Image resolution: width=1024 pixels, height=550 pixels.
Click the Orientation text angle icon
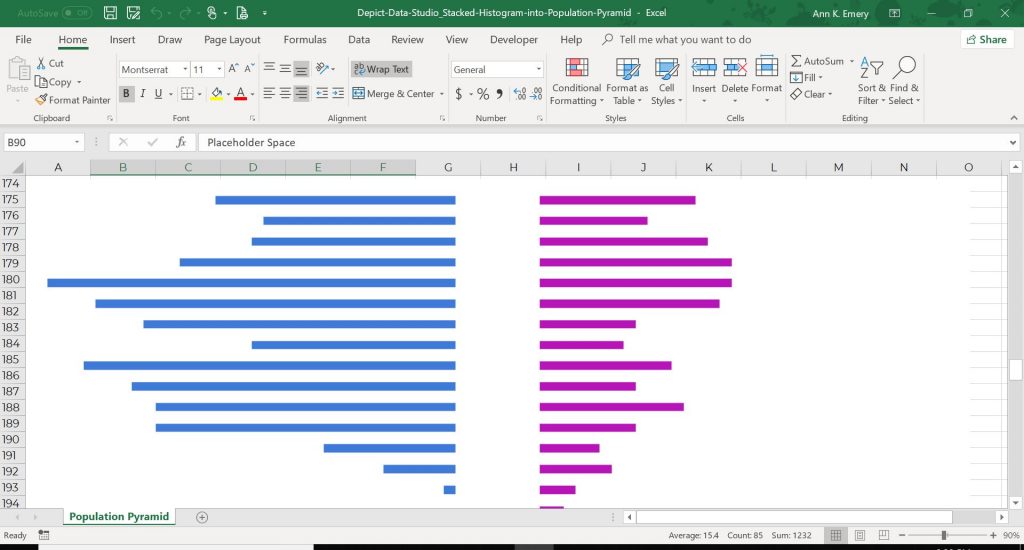tap(322, 68)
